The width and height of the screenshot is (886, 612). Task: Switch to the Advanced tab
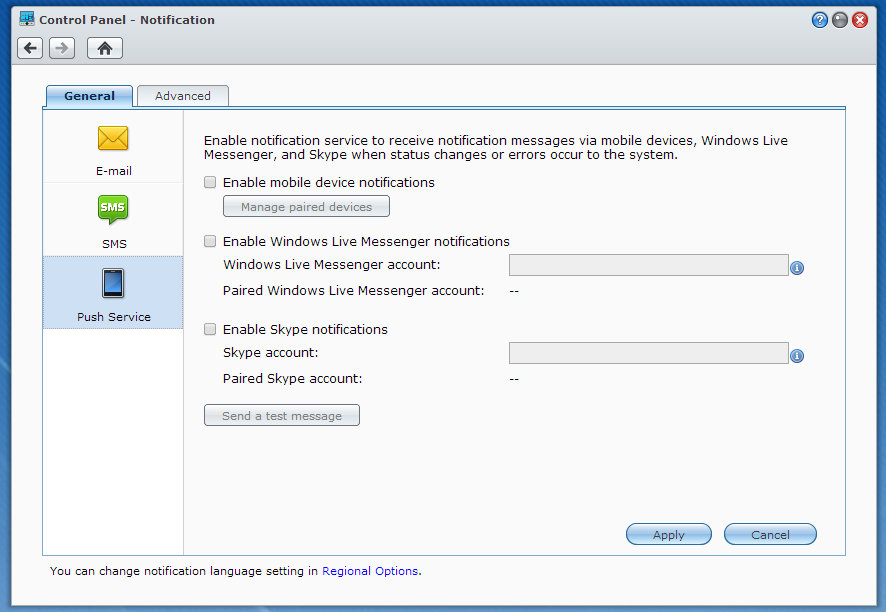tap(183, 96)
